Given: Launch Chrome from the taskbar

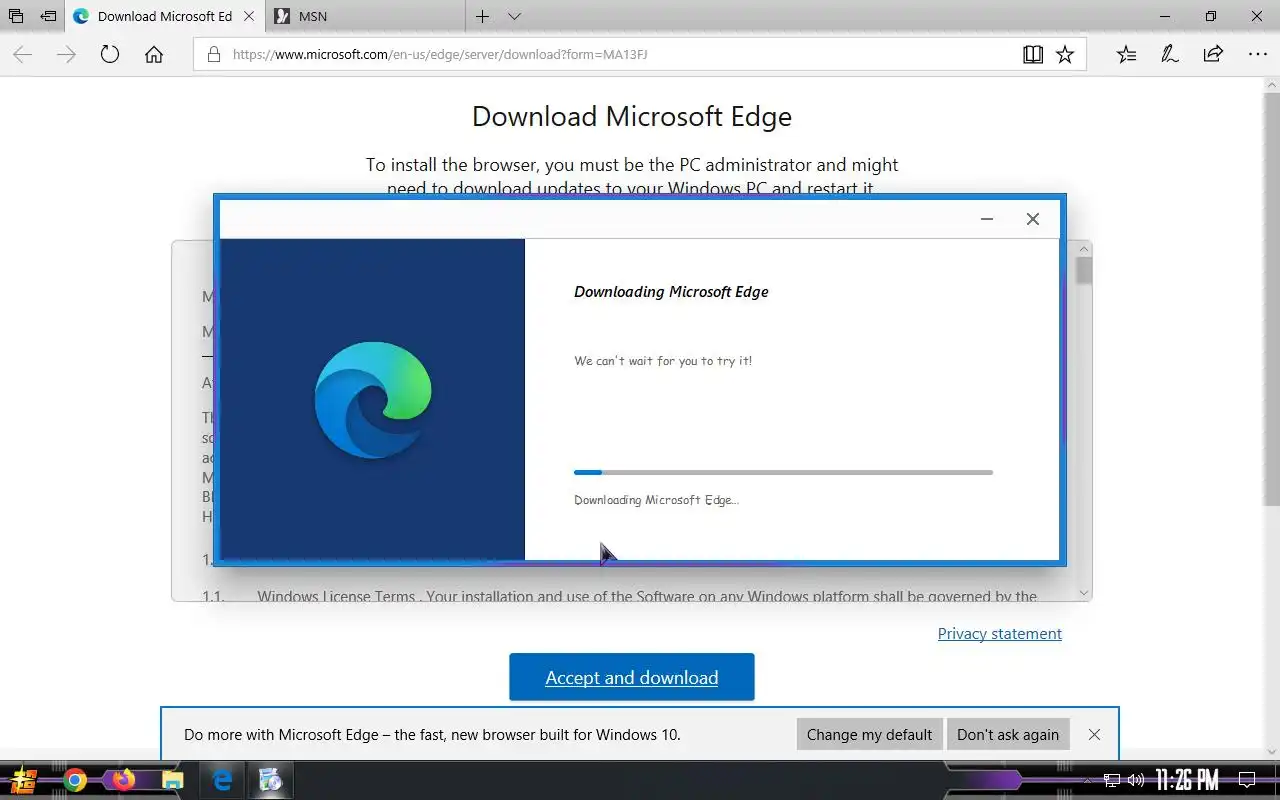Looking at the screenshot, I should tap(75, 780).
